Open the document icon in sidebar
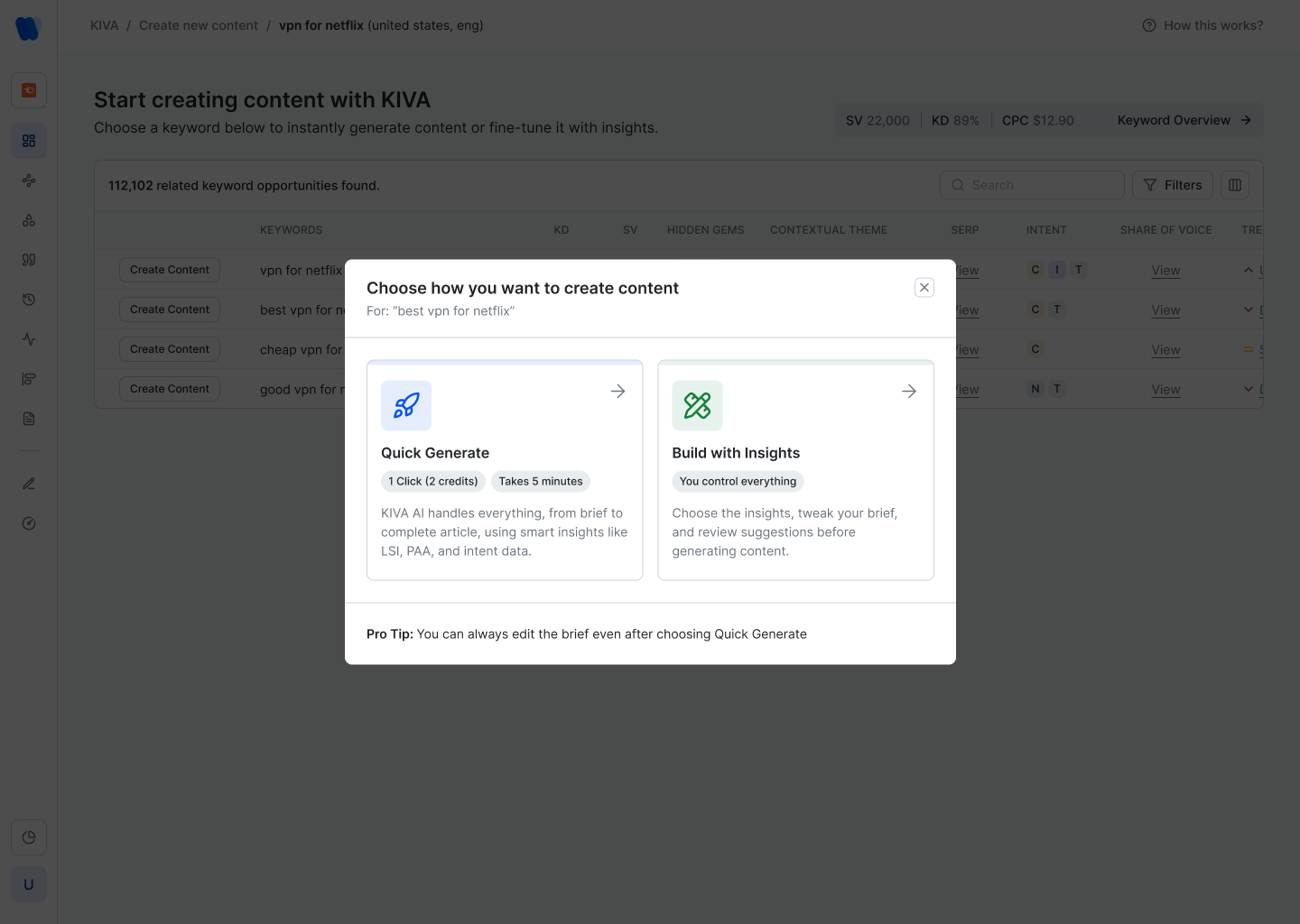1300x924 pixels. pyautogui.click(x=29, y=419)
